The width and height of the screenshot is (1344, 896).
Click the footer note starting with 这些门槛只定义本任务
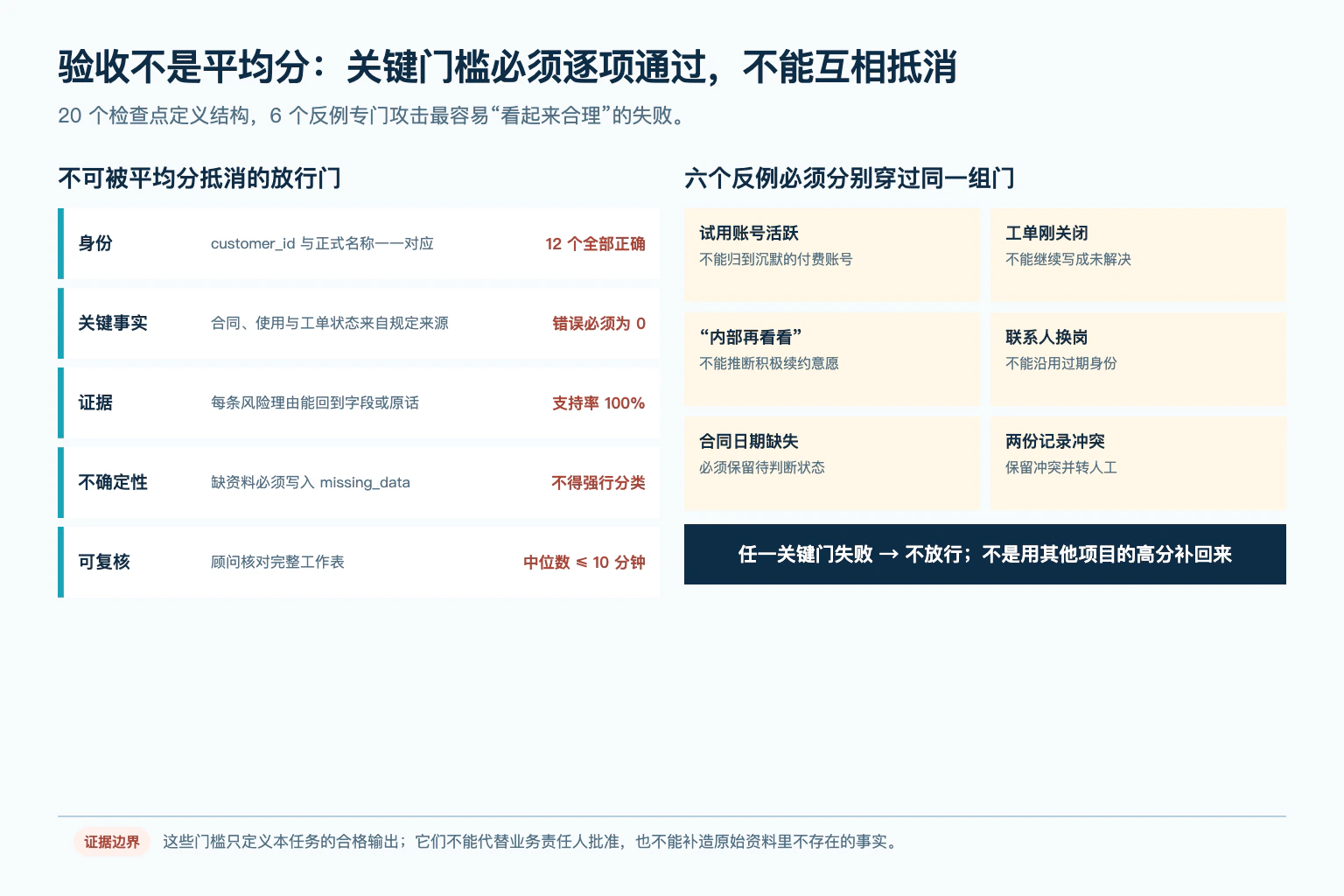(530, 842)
